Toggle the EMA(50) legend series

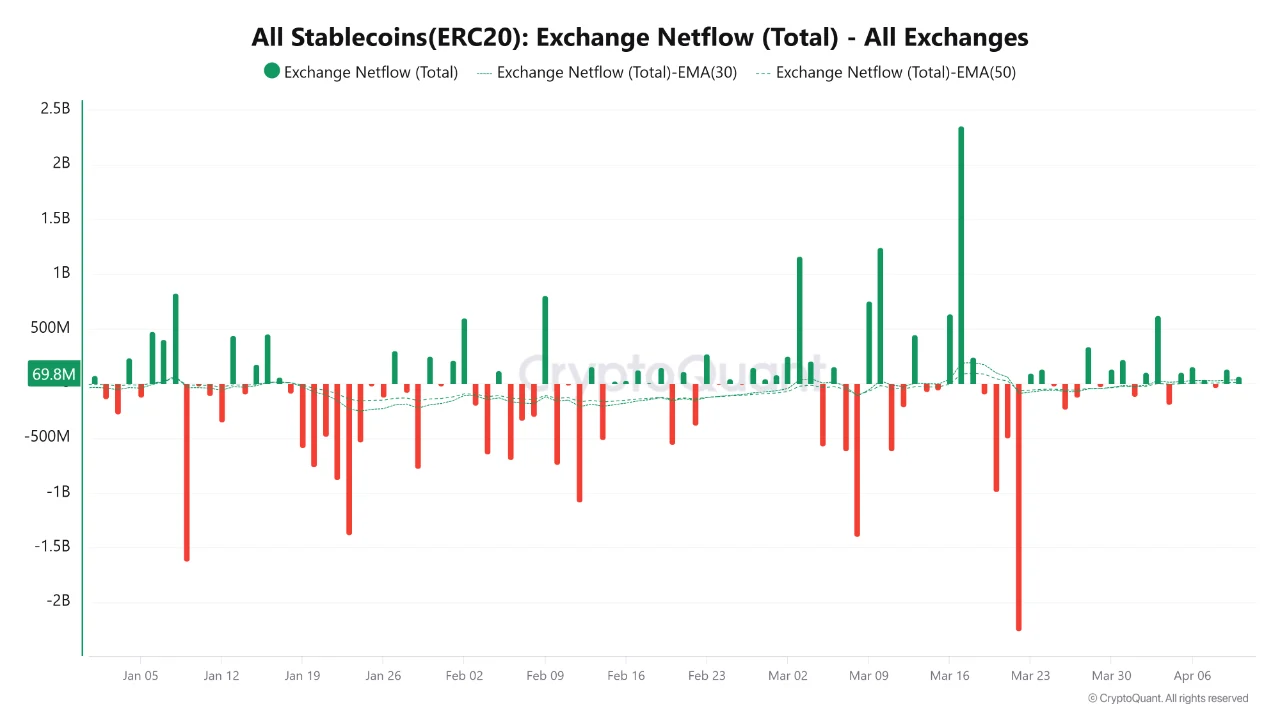895,72
